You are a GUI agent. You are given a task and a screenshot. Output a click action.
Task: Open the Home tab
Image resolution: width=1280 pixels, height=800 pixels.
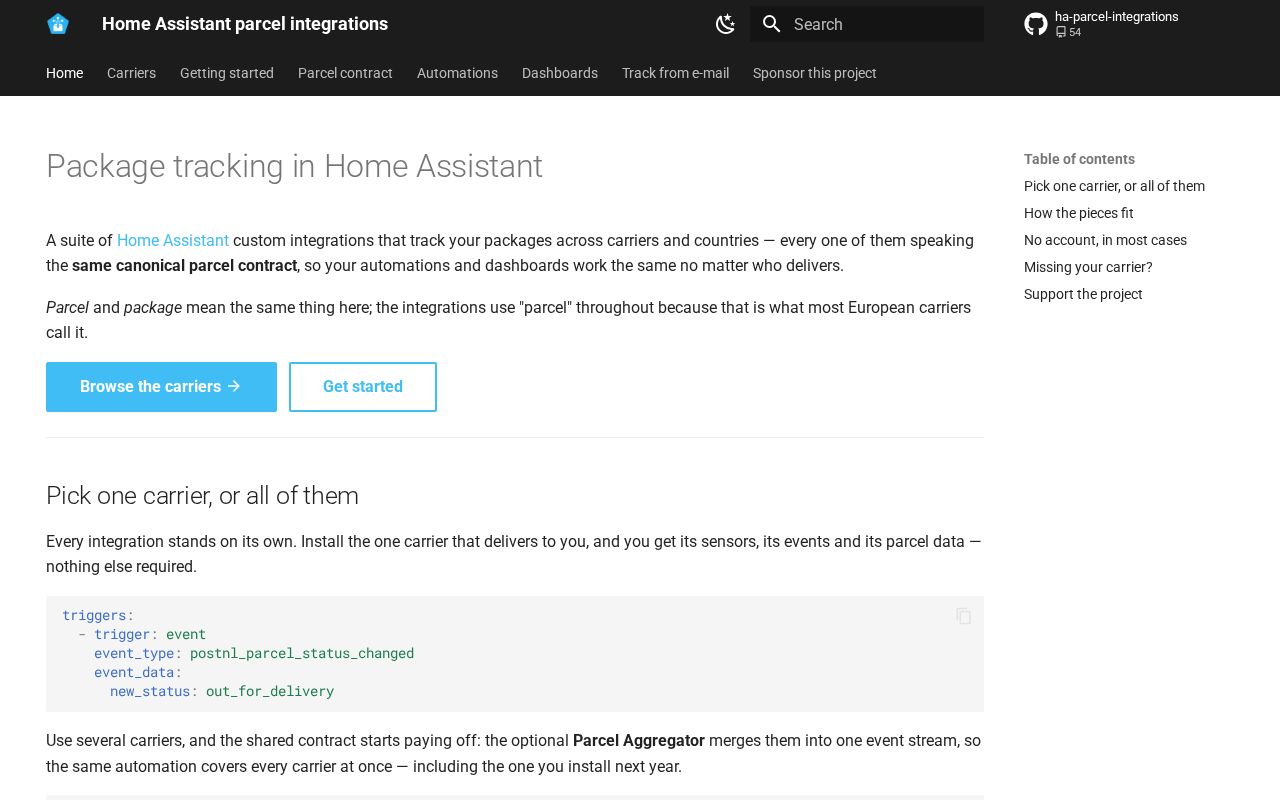point(64,73)
